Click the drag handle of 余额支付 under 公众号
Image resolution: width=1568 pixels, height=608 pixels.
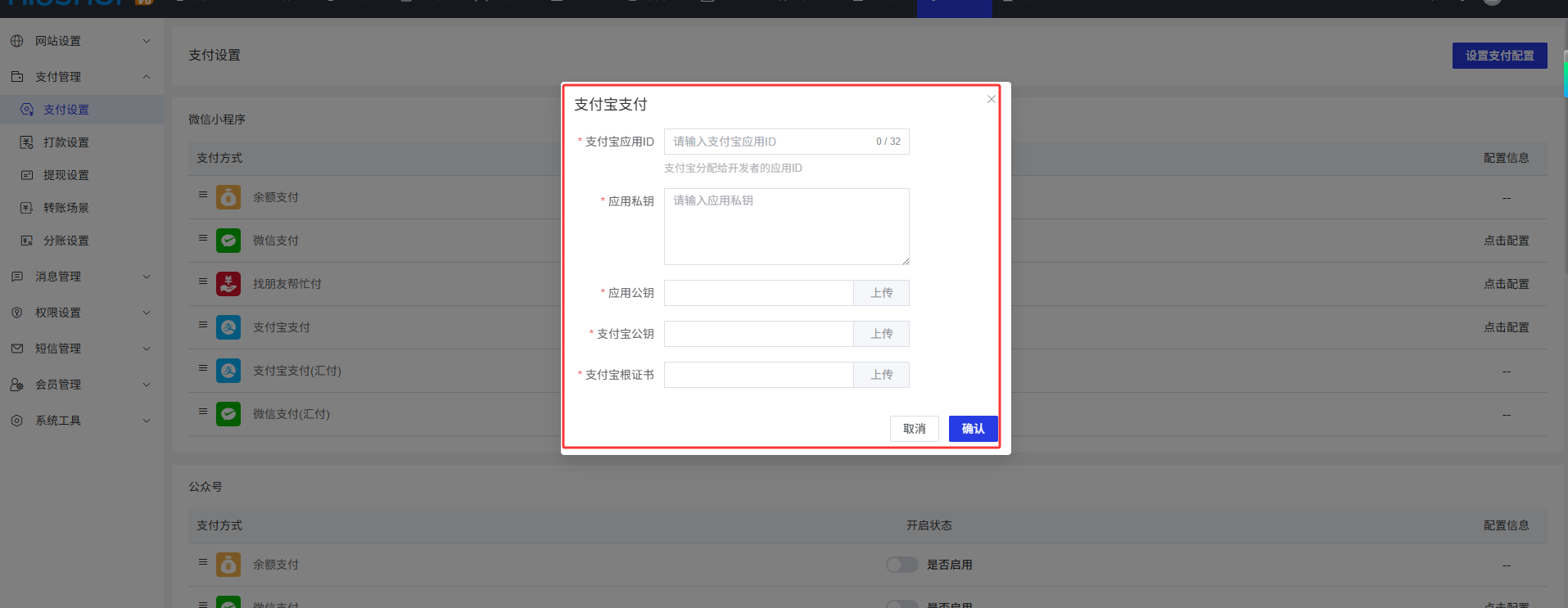[x=203, y=562]
